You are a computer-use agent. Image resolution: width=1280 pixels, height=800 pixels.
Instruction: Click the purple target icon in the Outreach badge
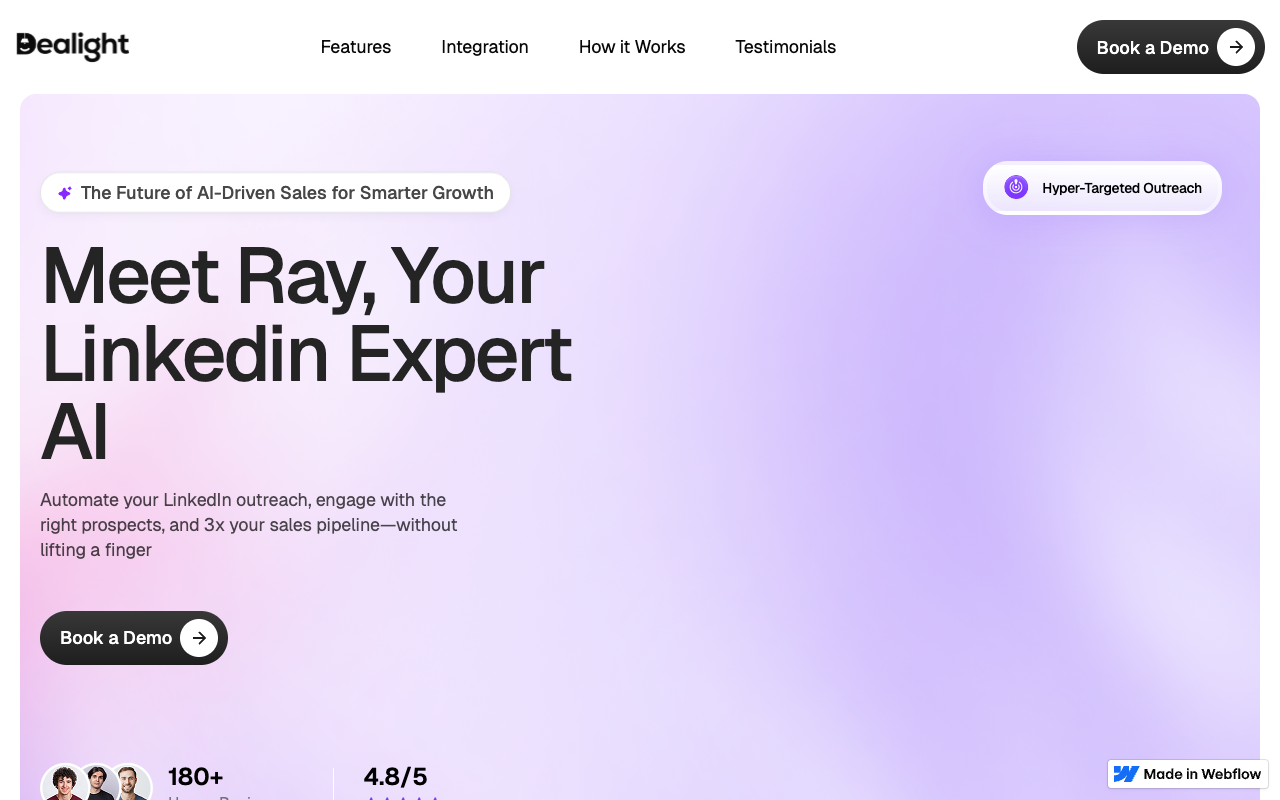pyautogui.click(x=1016, y=187)
